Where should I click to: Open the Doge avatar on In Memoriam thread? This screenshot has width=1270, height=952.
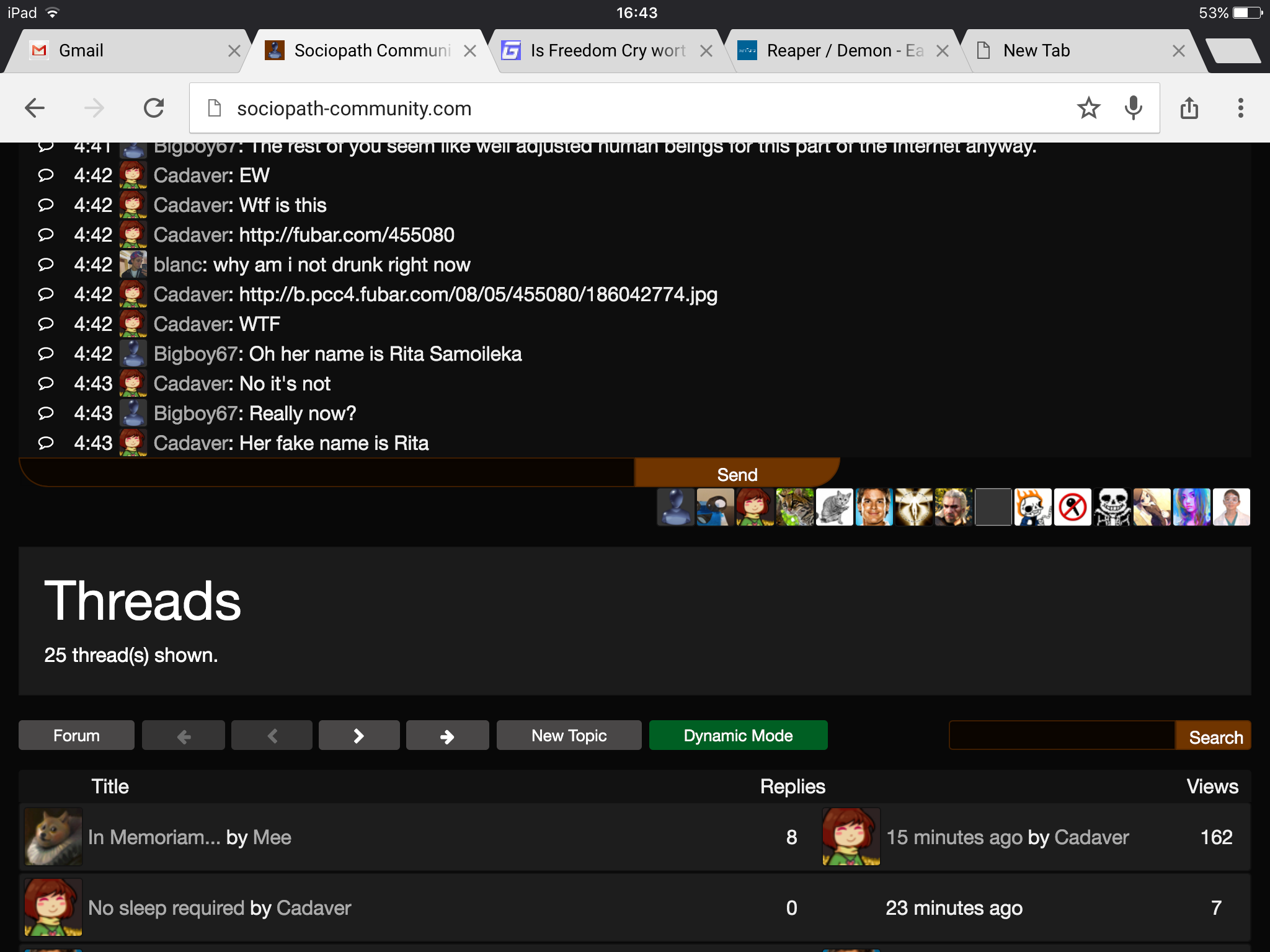53,837
